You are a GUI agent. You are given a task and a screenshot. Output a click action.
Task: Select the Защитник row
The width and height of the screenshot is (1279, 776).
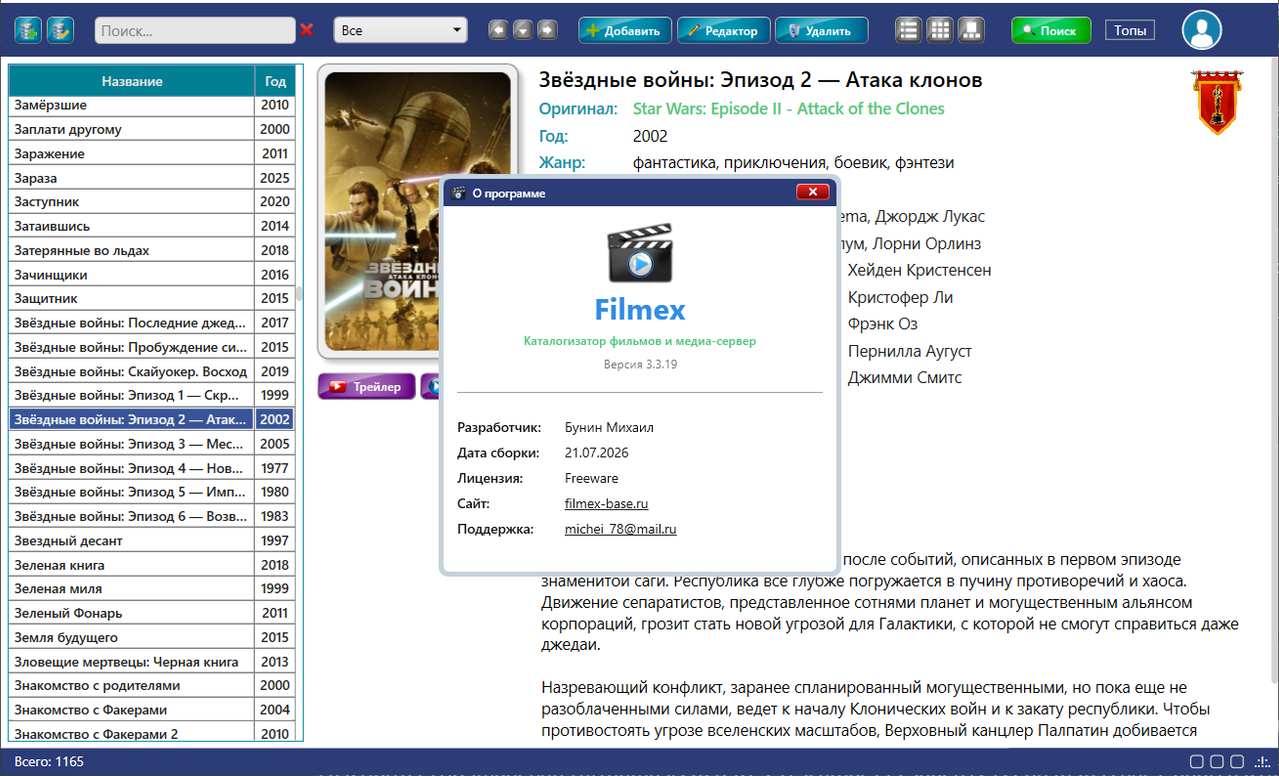coord(152,298)
